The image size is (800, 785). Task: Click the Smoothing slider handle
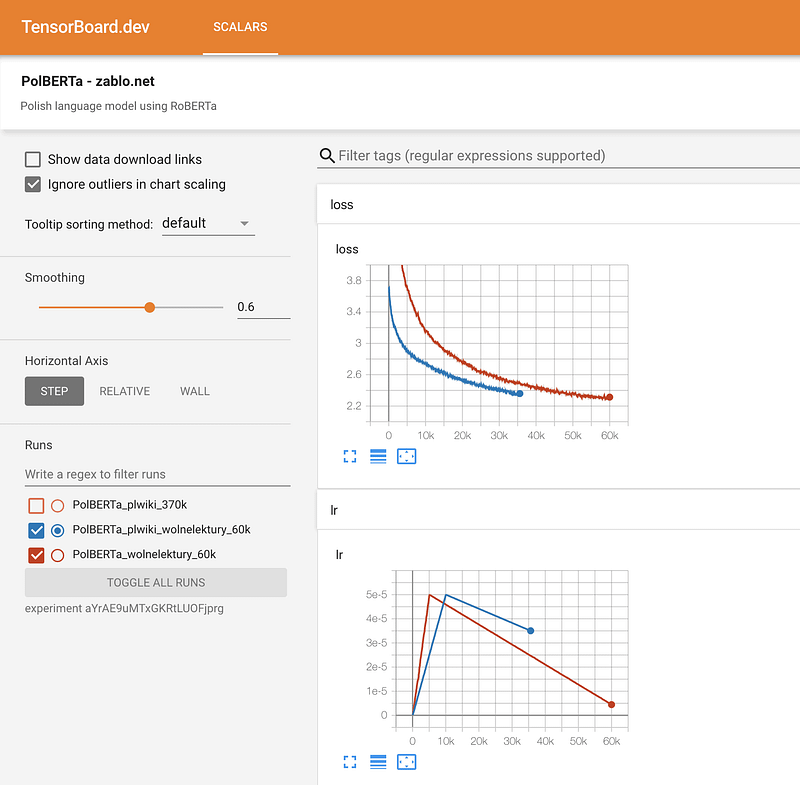click(150, 307)
